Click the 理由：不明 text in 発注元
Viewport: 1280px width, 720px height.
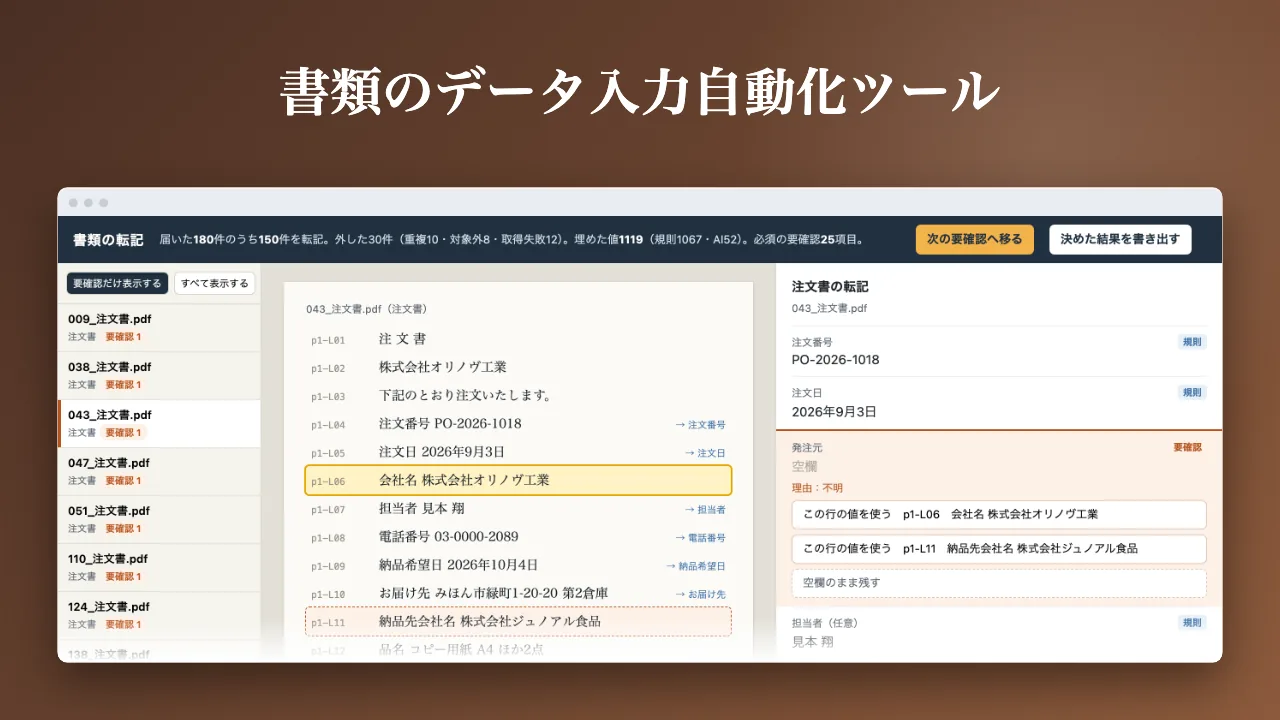pyautogui.click(x=817, y=488)
